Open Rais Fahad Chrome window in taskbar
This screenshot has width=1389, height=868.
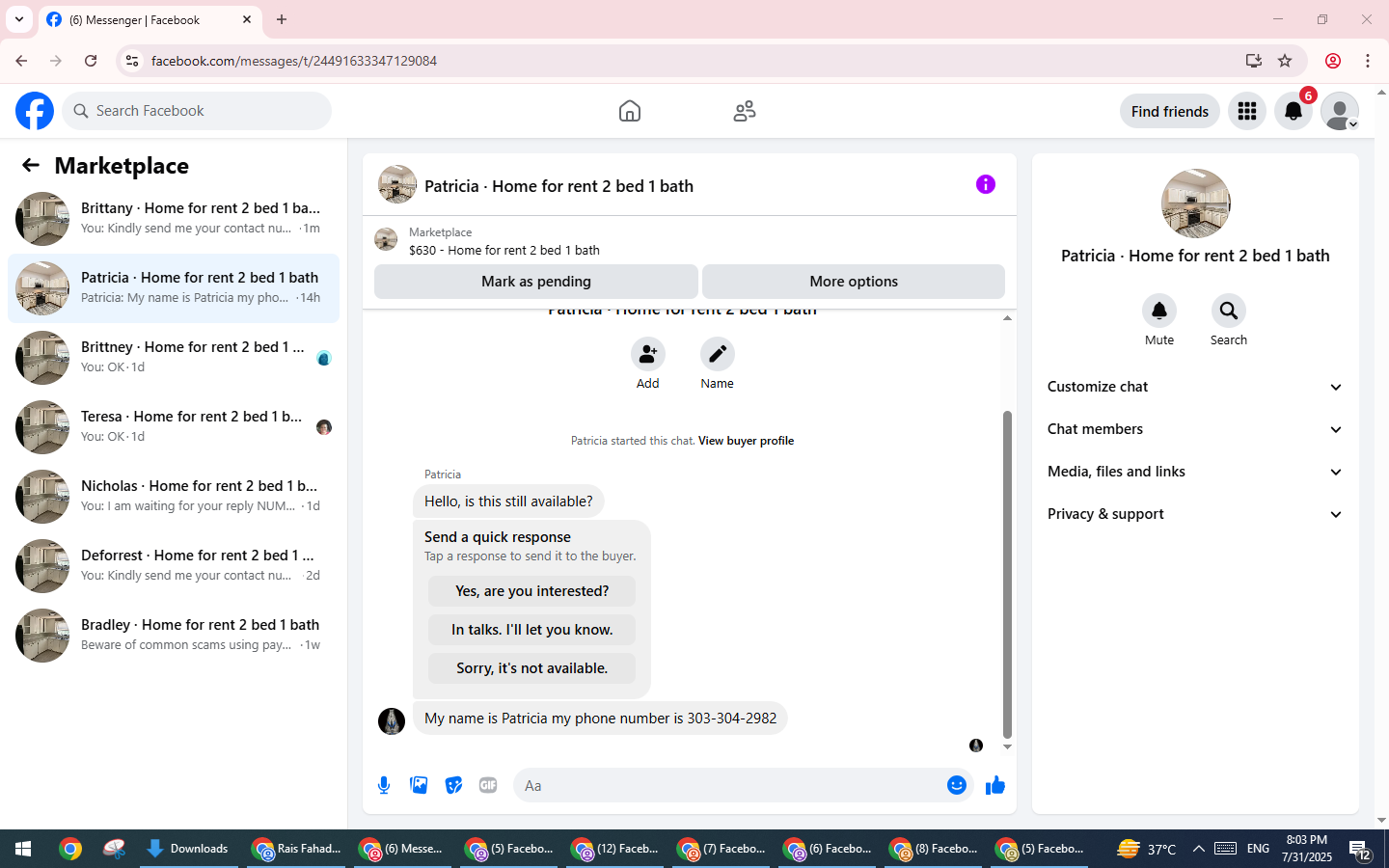click(x=297, y=849)
